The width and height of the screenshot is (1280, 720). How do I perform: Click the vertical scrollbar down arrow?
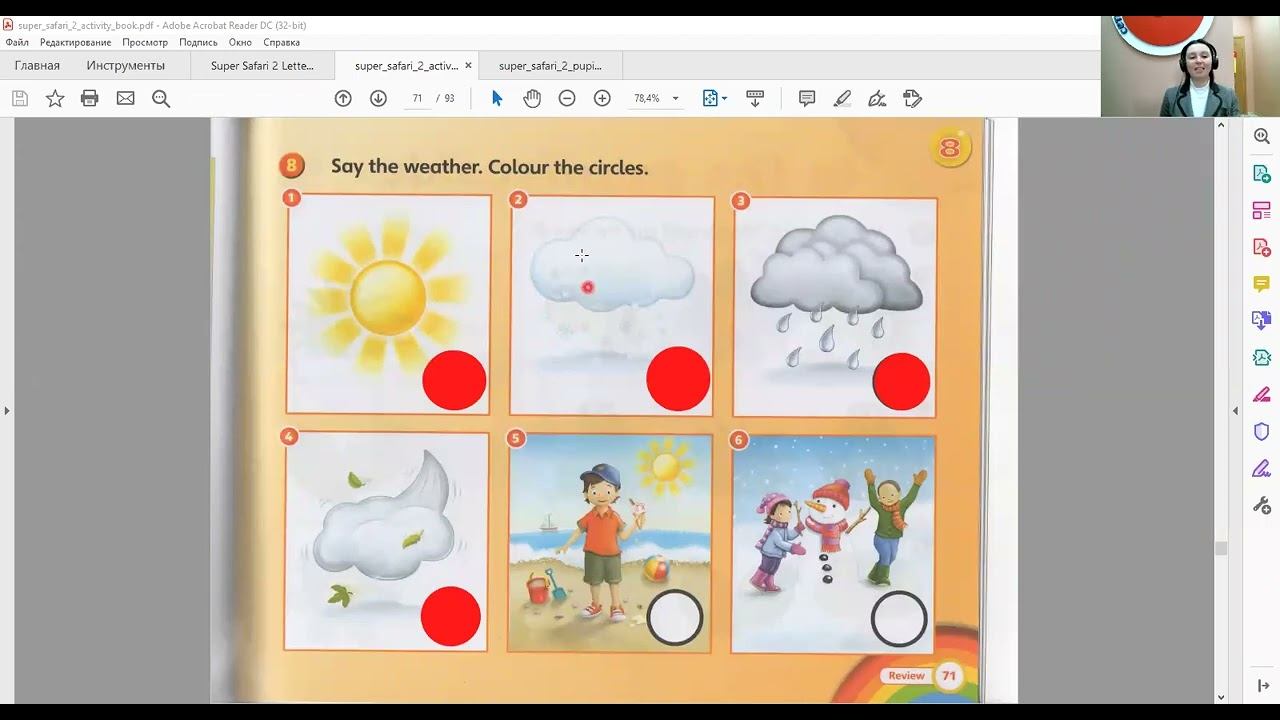tap(1221, 697)
